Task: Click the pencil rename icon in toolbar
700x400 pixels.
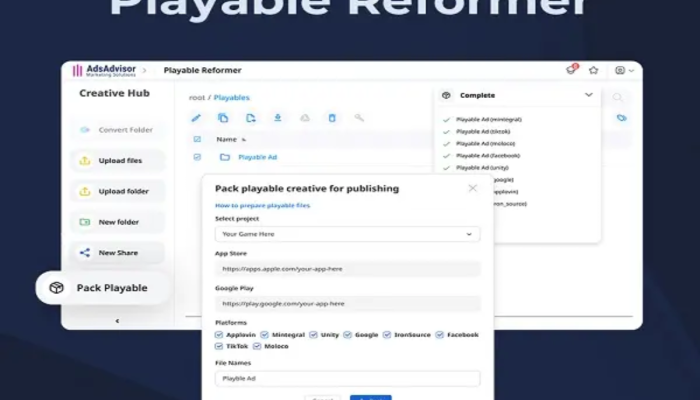Action: (x=196, y=118)
